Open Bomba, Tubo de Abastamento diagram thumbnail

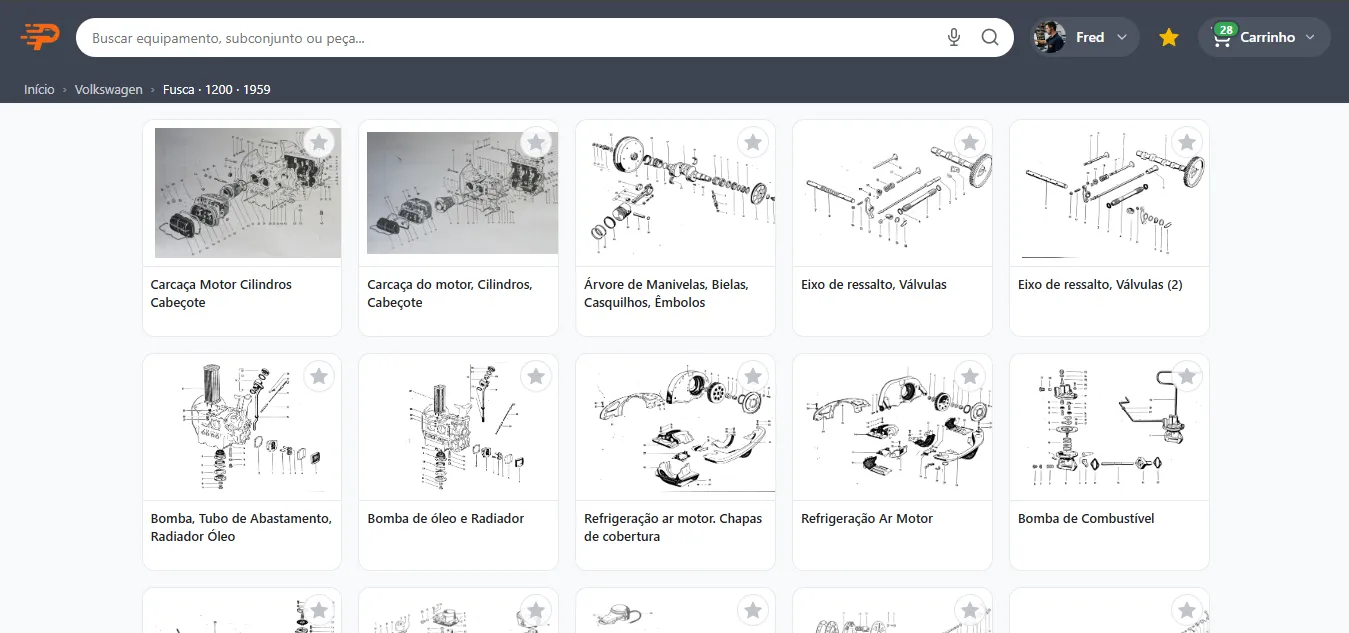(x=242, y=427)
